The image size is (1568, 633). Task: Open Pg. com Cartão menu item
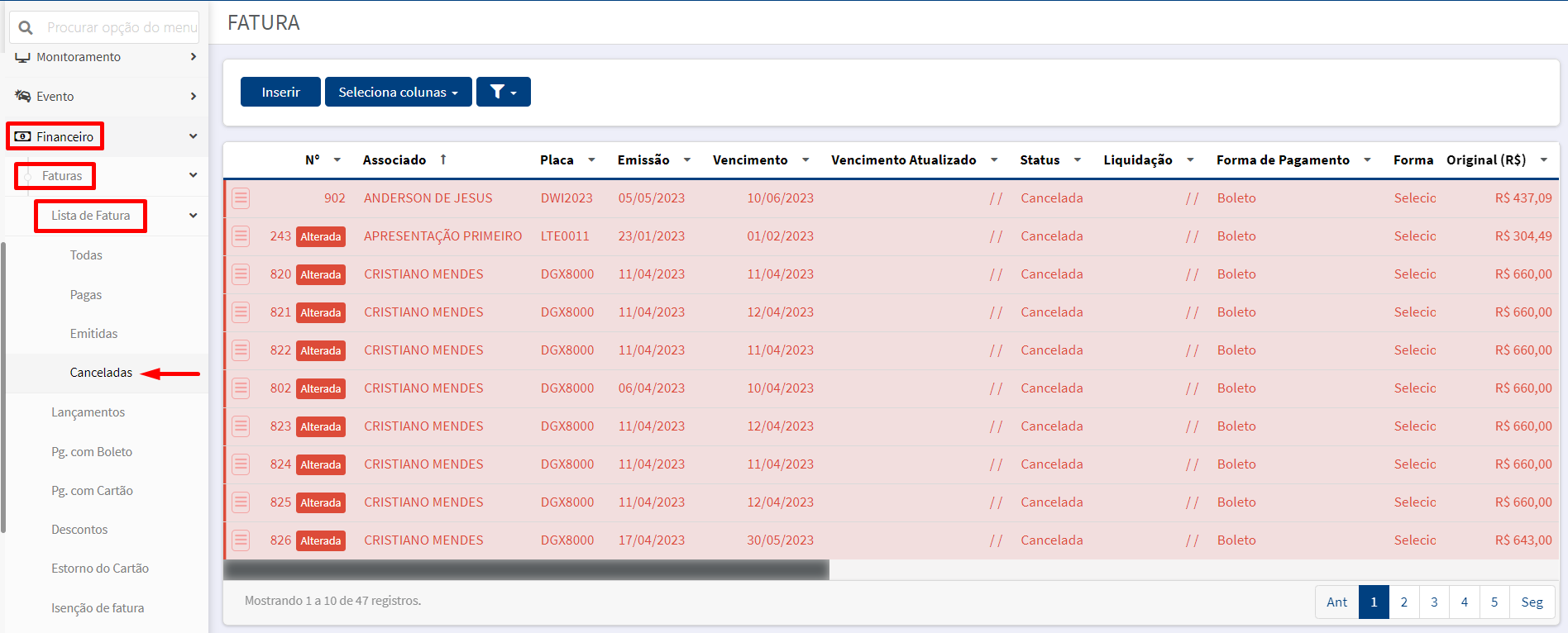point(92,491)
